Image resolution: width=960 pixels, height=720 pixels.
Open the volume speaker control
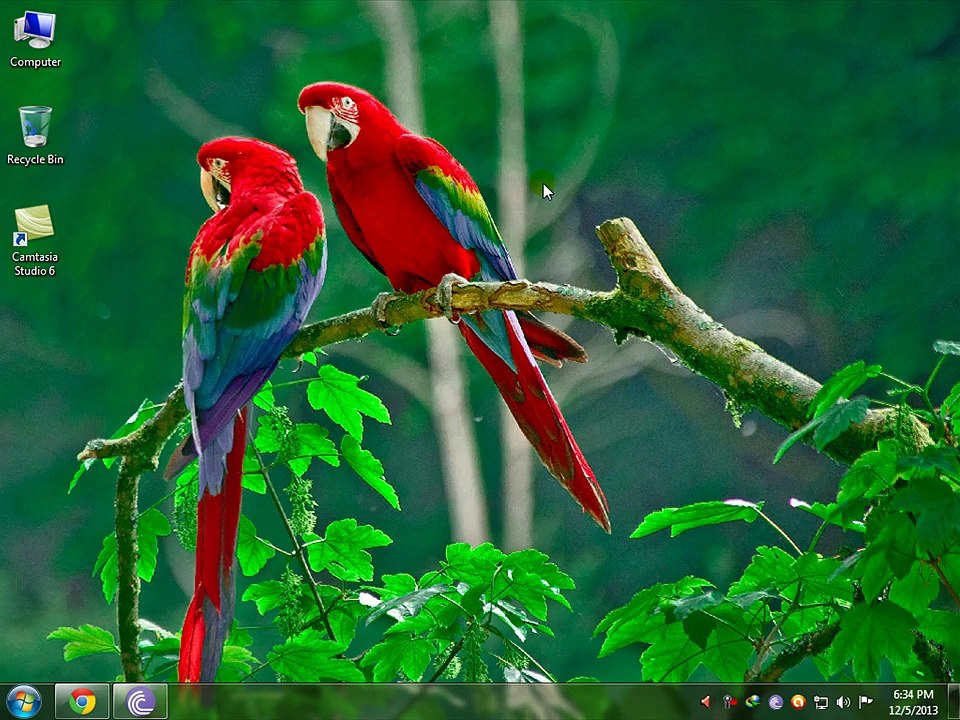[843, 702]
